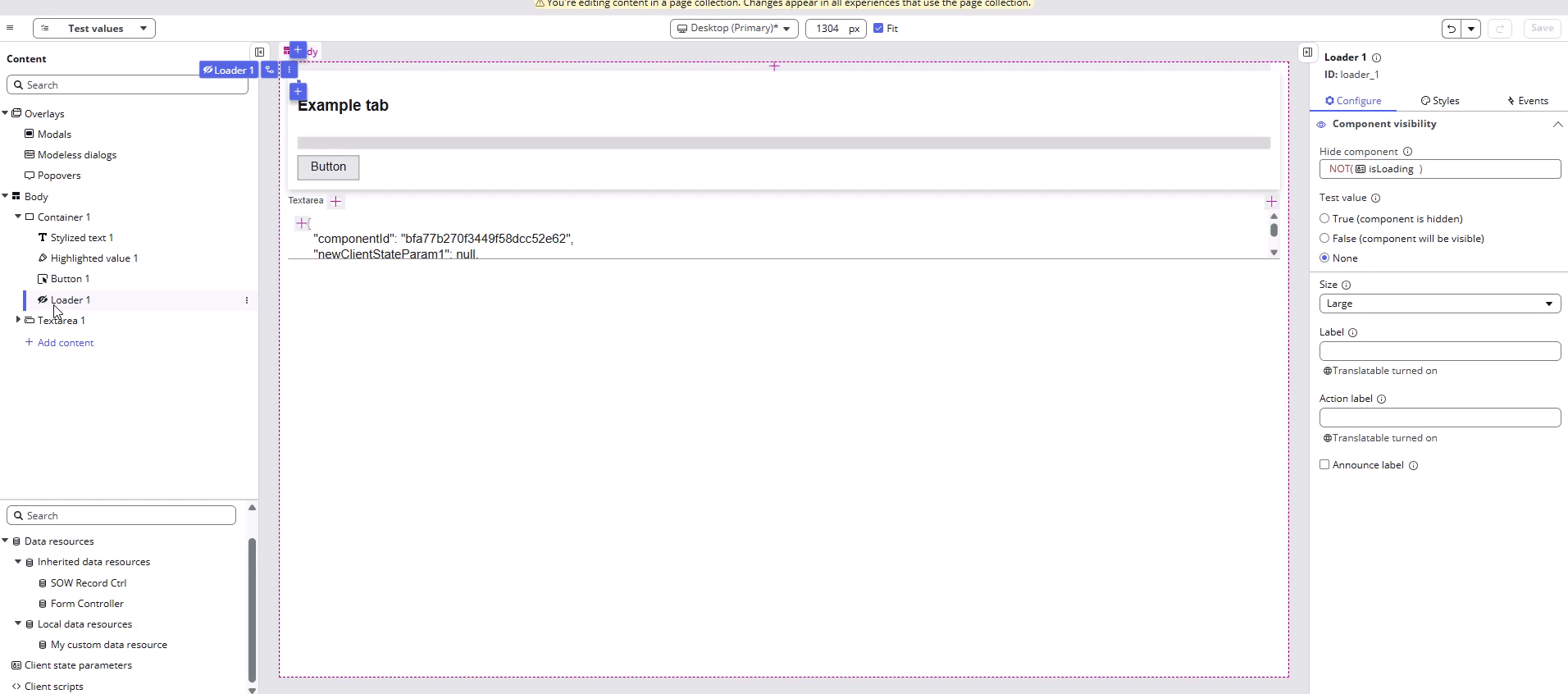
Task: Click the info icon next to Loader 1 title
Action: pos(1376,57)
